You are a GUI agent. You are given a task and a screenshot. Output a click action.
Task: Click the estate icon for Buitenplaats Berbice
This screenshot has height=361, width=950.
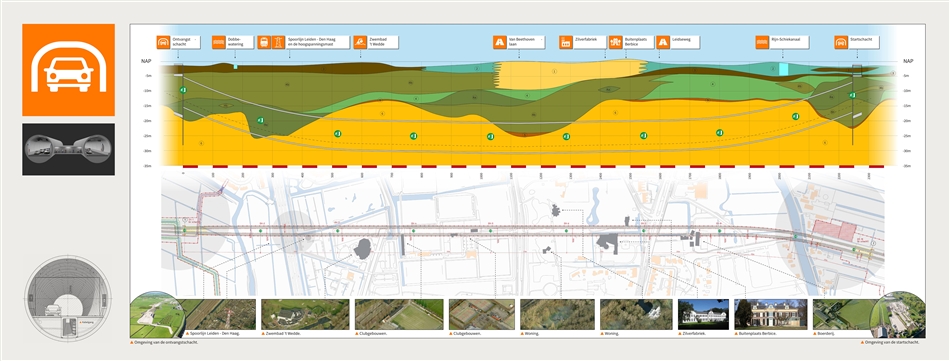(x=616, y=42)
